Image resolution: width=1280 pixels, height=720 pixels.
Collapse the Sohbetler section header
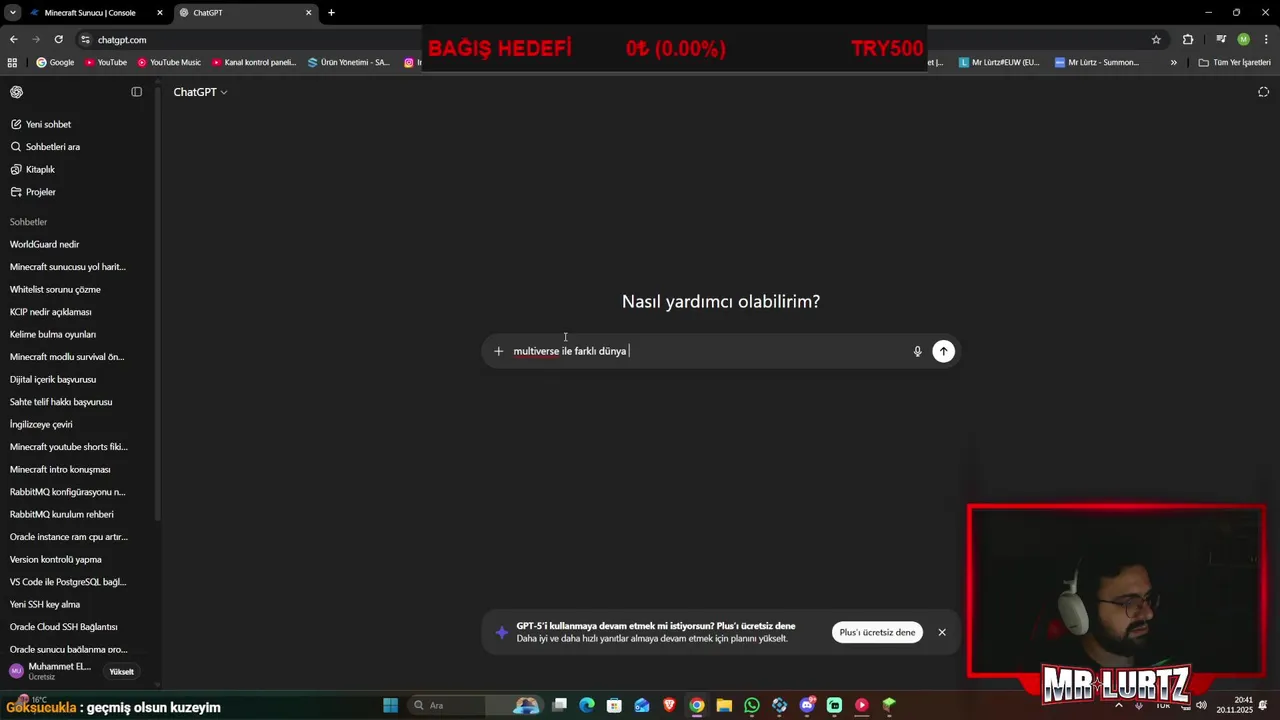29,222
